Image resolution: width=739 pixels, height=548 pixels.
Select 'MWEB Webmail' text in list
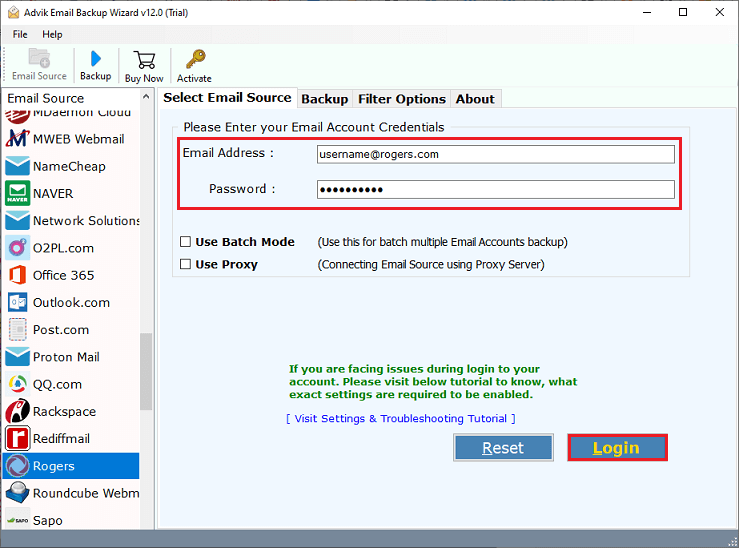point(79,139)
